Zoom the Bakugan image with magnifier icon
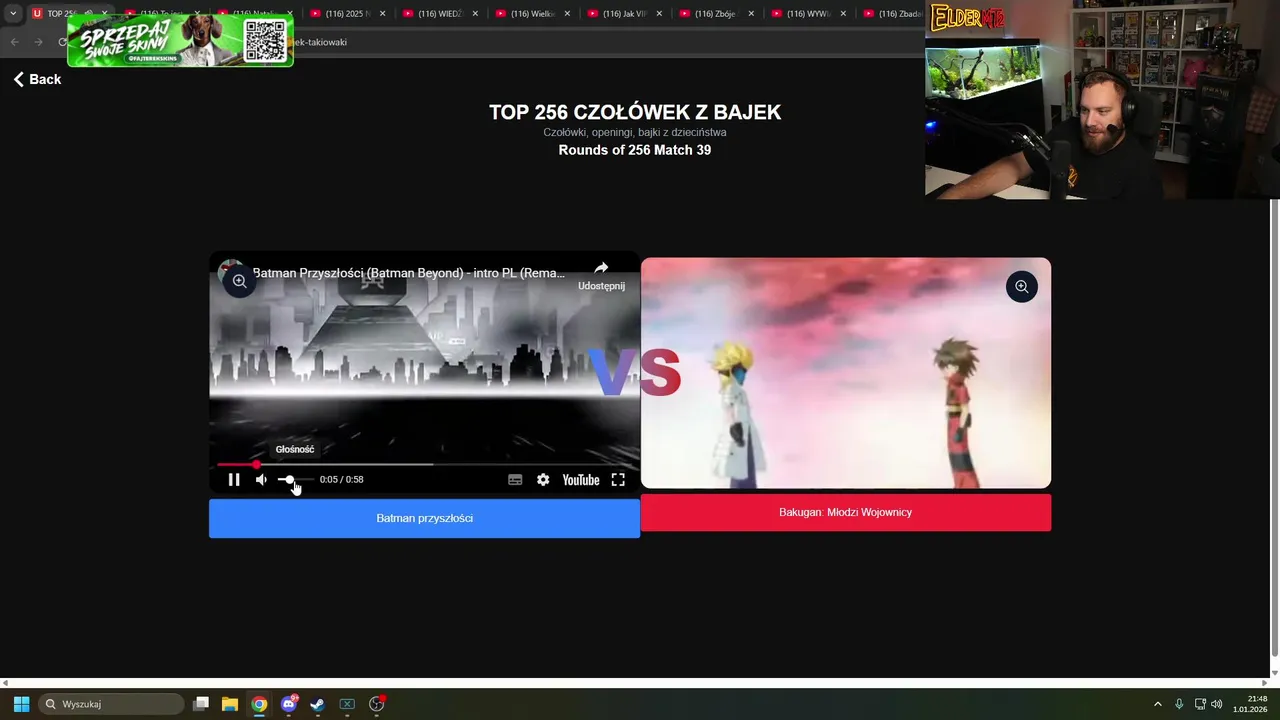The height and width of the screenshot is (720, 1280). coord(1021,287)
